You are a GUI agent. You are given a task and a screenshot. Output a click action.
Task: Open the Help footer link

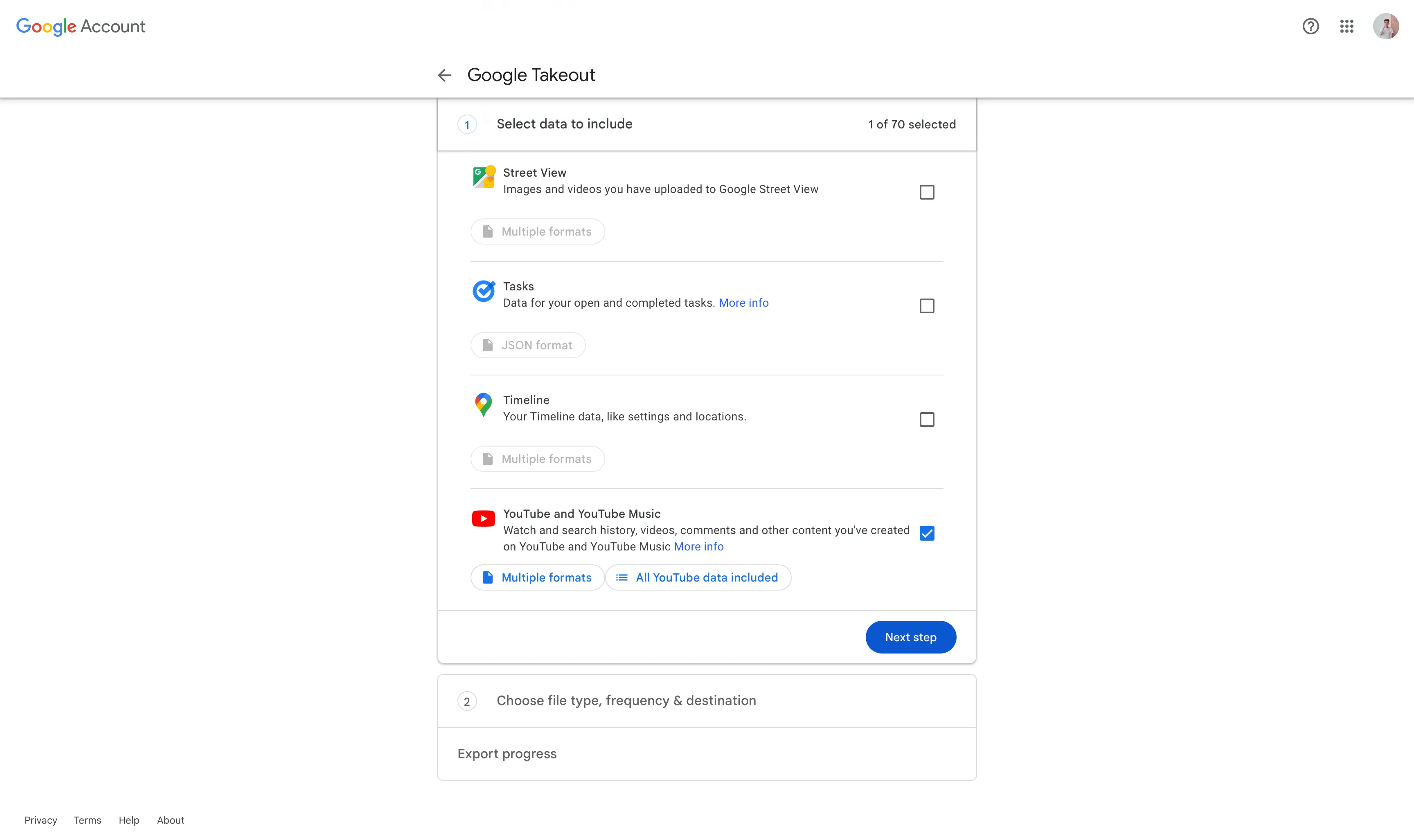click(x=129, y=820)
